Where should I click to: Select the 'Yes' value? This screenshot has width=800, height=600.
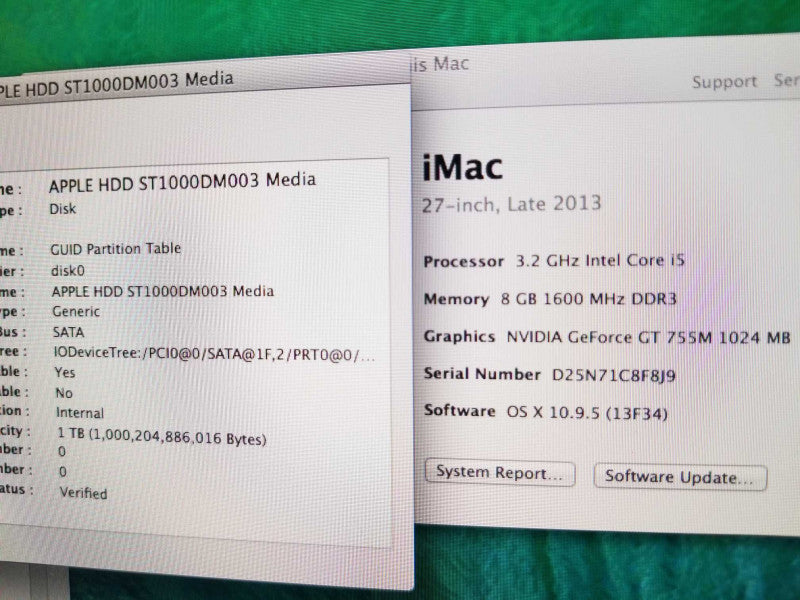65,372
